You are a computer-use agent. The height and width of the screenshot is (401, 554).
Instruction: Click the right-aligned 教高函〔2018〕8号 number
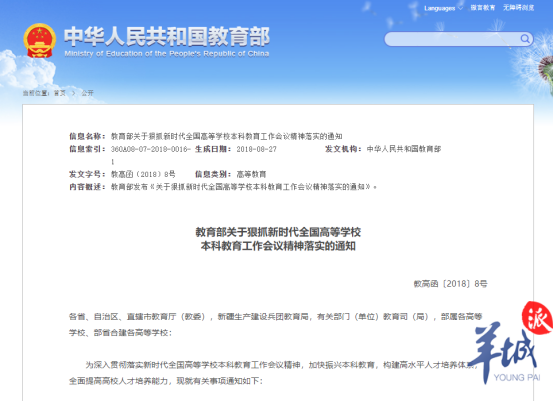point(450,284)
